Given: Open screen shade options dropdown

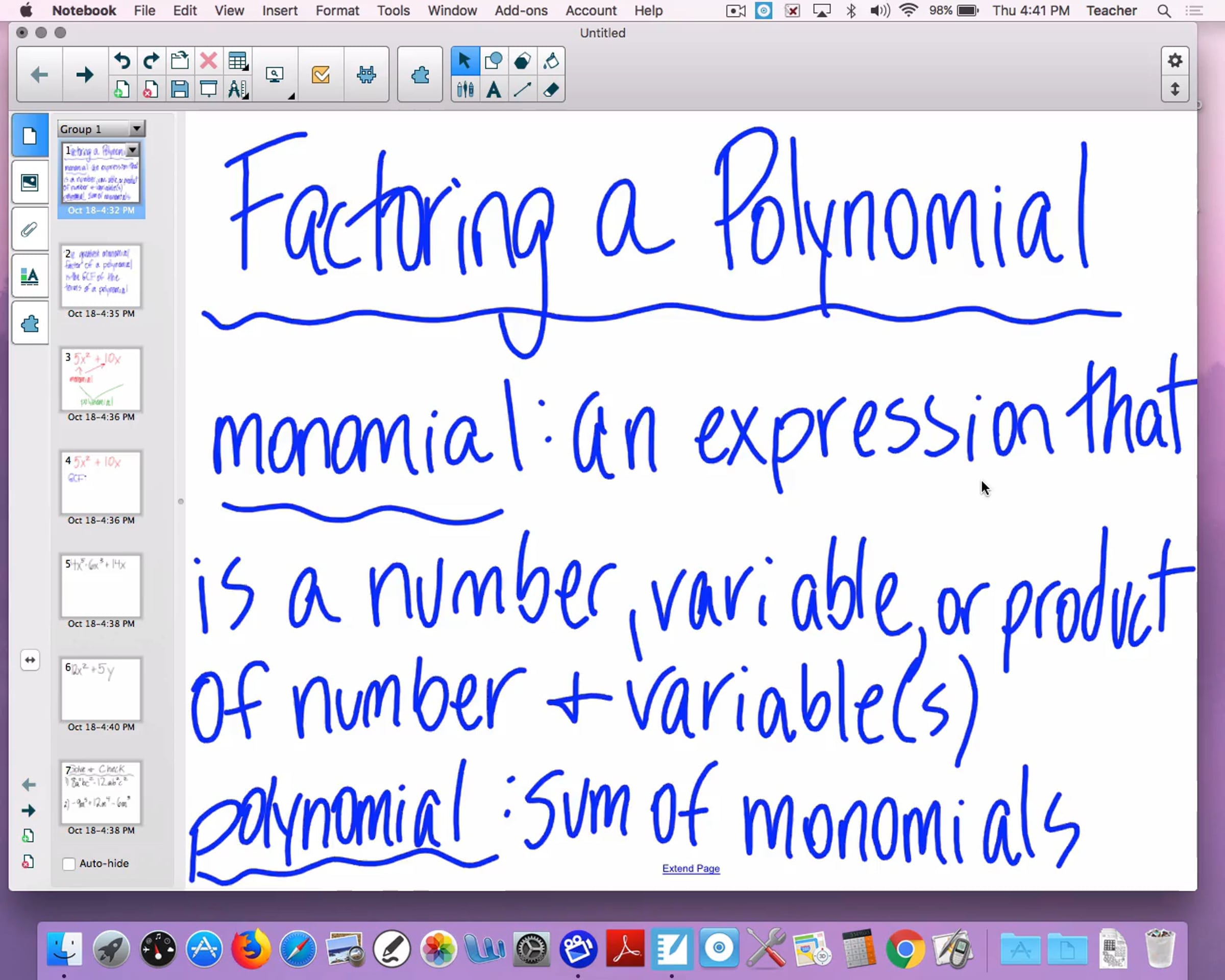Looking at the screenshot, I should pyautogui.click(x=290, y=96).
